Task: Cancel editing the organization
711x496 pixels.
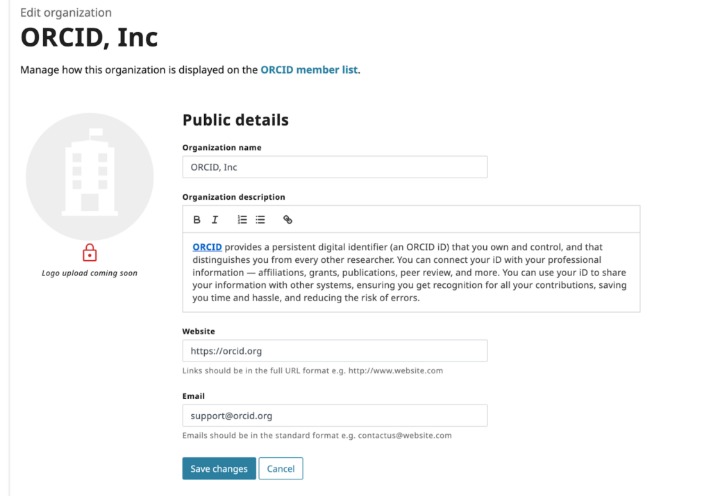Action: coord(280,469)
